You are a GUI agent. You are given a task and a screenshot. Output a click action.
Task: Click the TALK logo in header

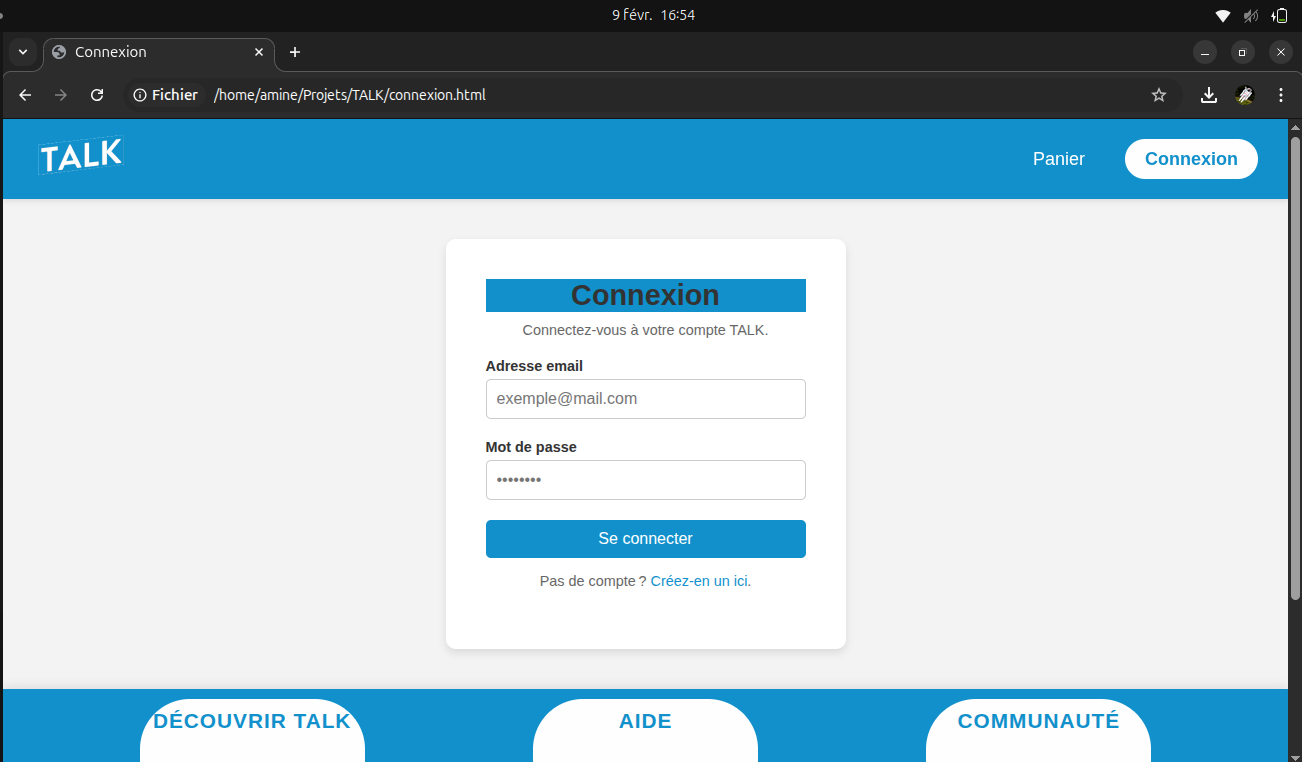pos(80,156)
